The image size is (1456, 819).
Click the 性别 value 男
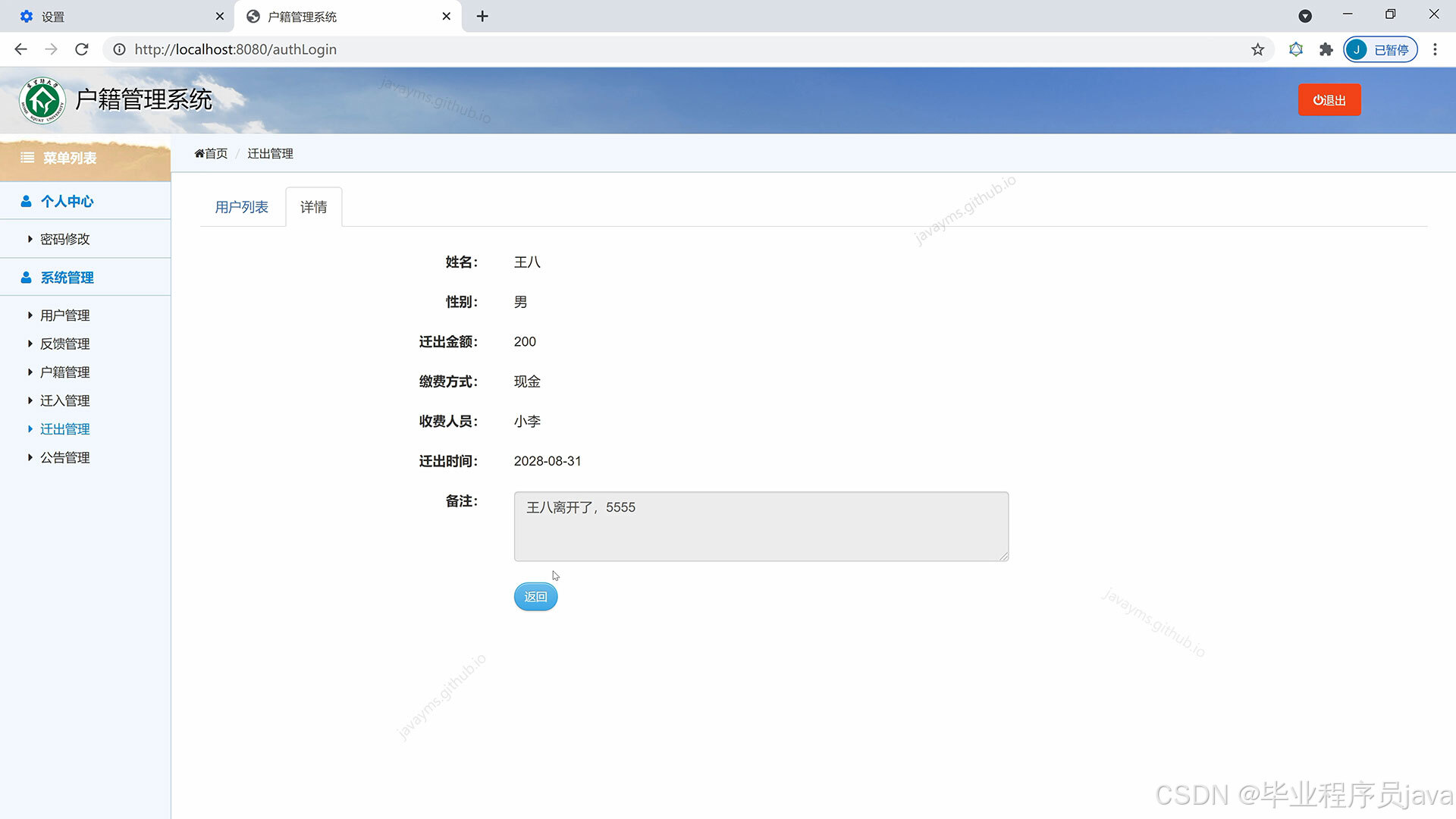point(520,302)
